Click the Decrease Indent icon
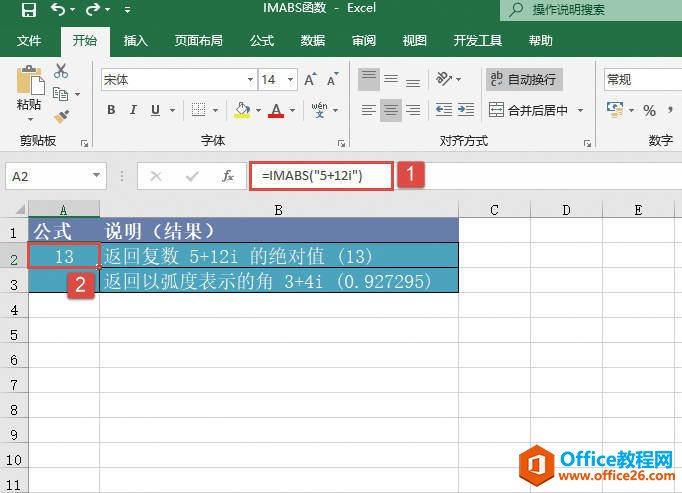 [x=444, y=110]
